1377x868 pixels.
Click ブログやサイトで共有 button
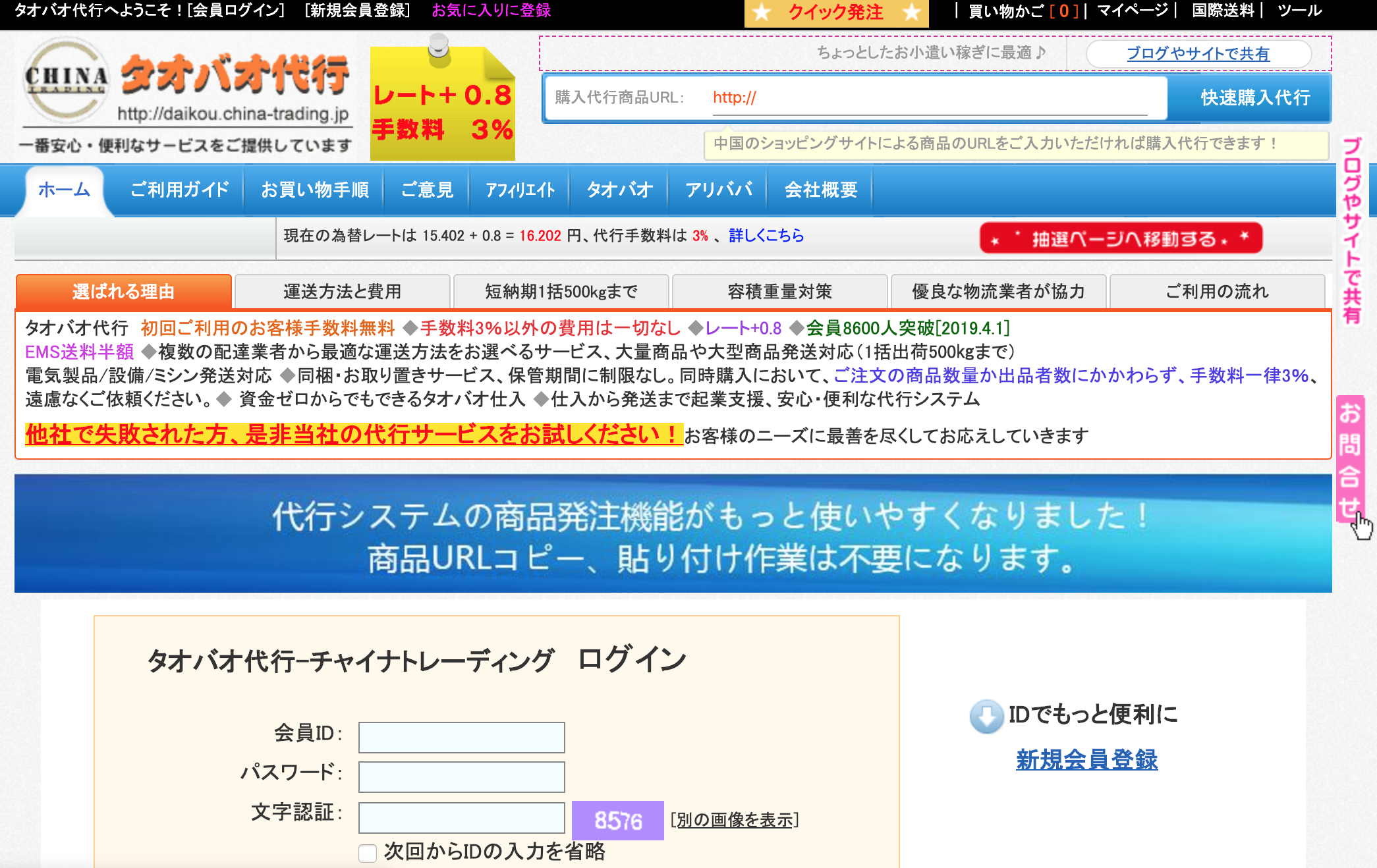tap(1198, 53)
